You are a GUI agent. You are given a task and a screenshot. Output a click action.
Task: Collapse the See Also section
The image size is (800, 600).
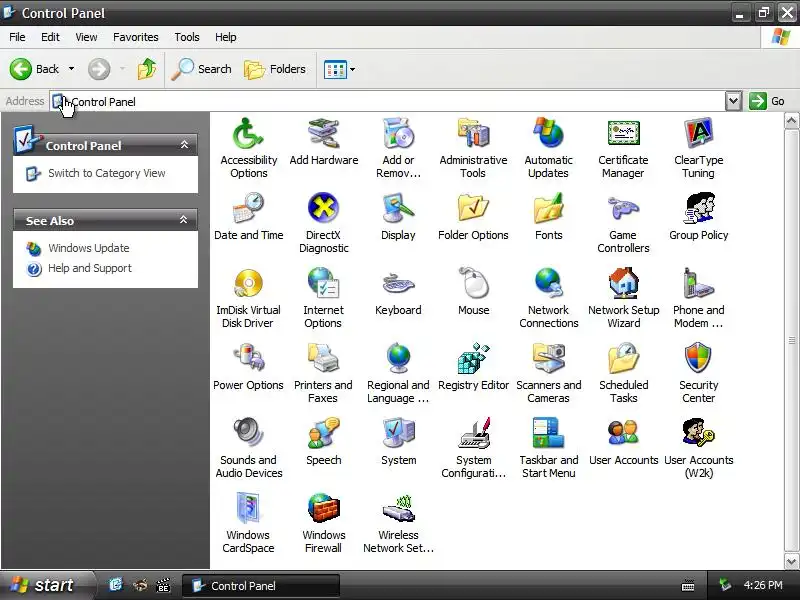coord(184,220)
